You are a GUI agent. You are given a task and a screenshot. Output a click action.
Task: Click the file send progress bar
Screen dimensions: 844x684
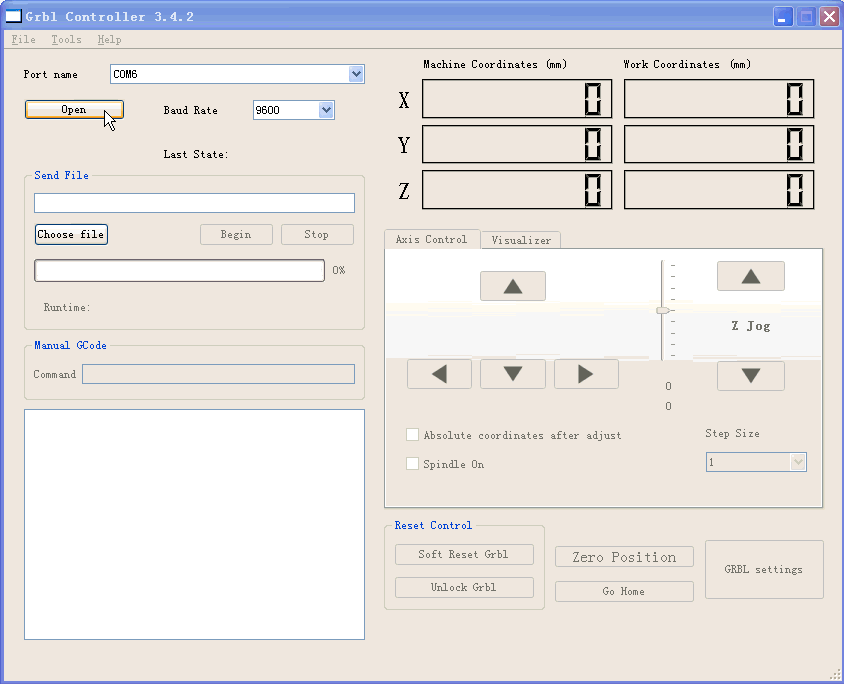tap(179, 270)
